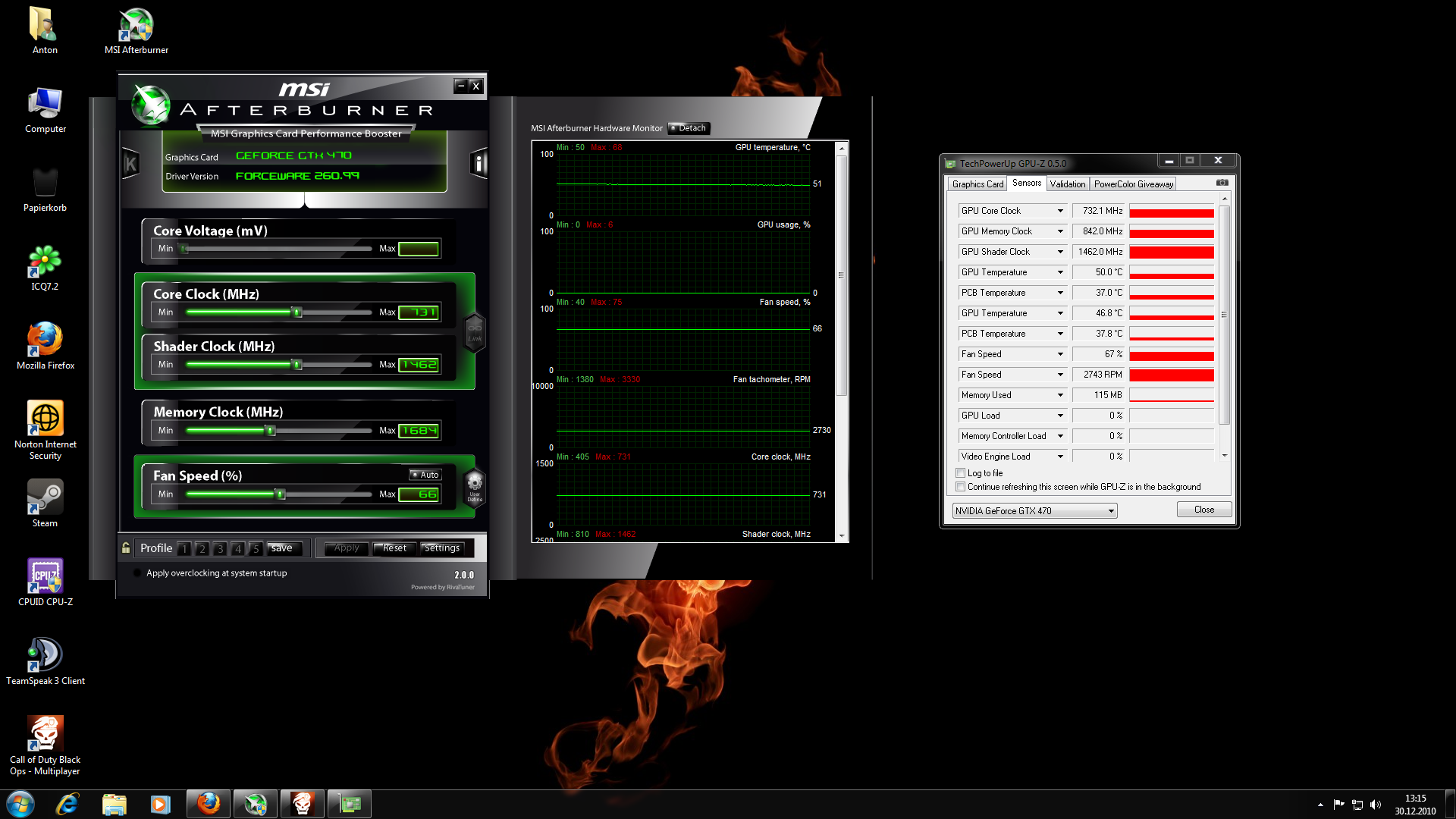
Task: Check Continue refreshing in background option
Action: click(961, 487)
